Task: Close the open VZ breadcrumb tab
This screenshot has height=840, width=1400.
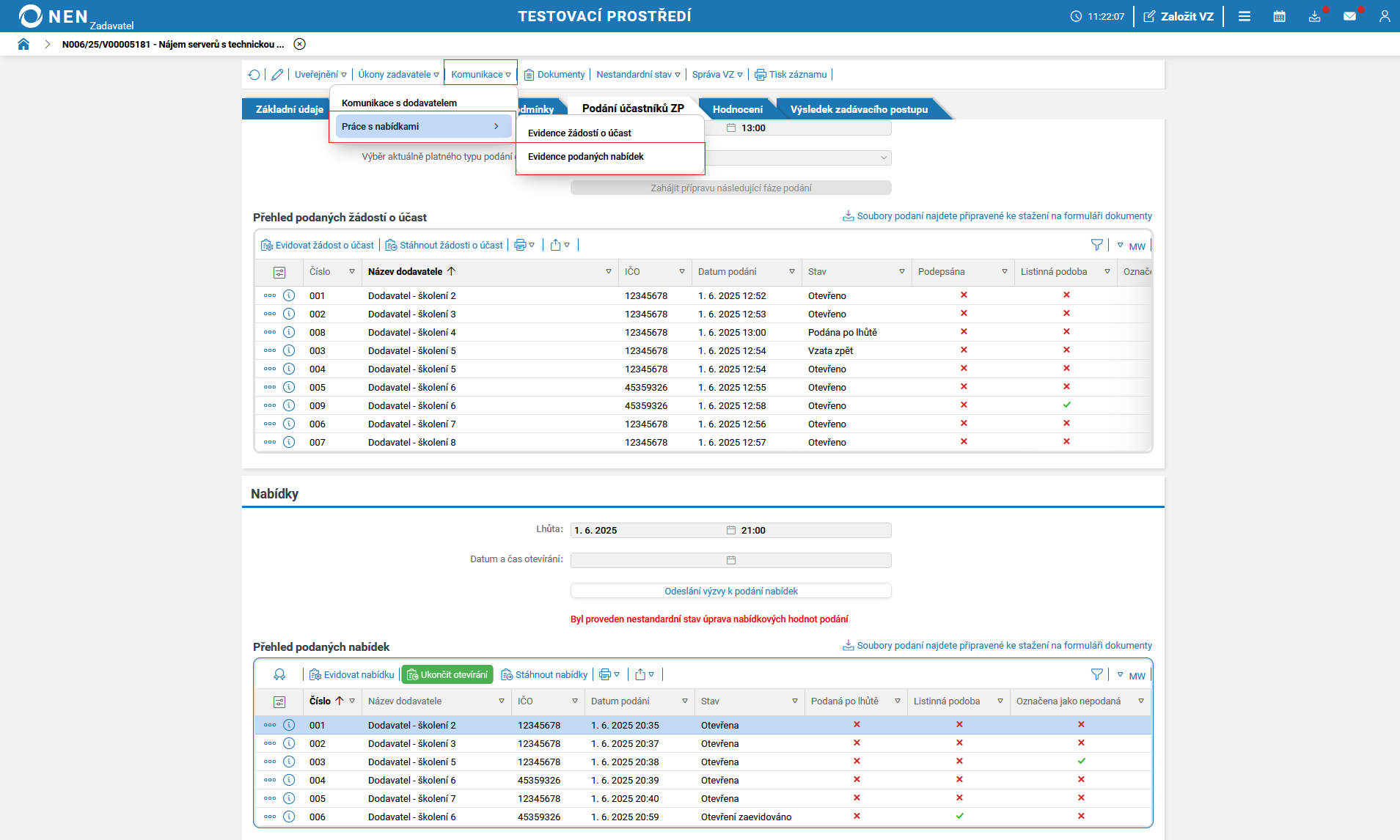Action: 299,44
